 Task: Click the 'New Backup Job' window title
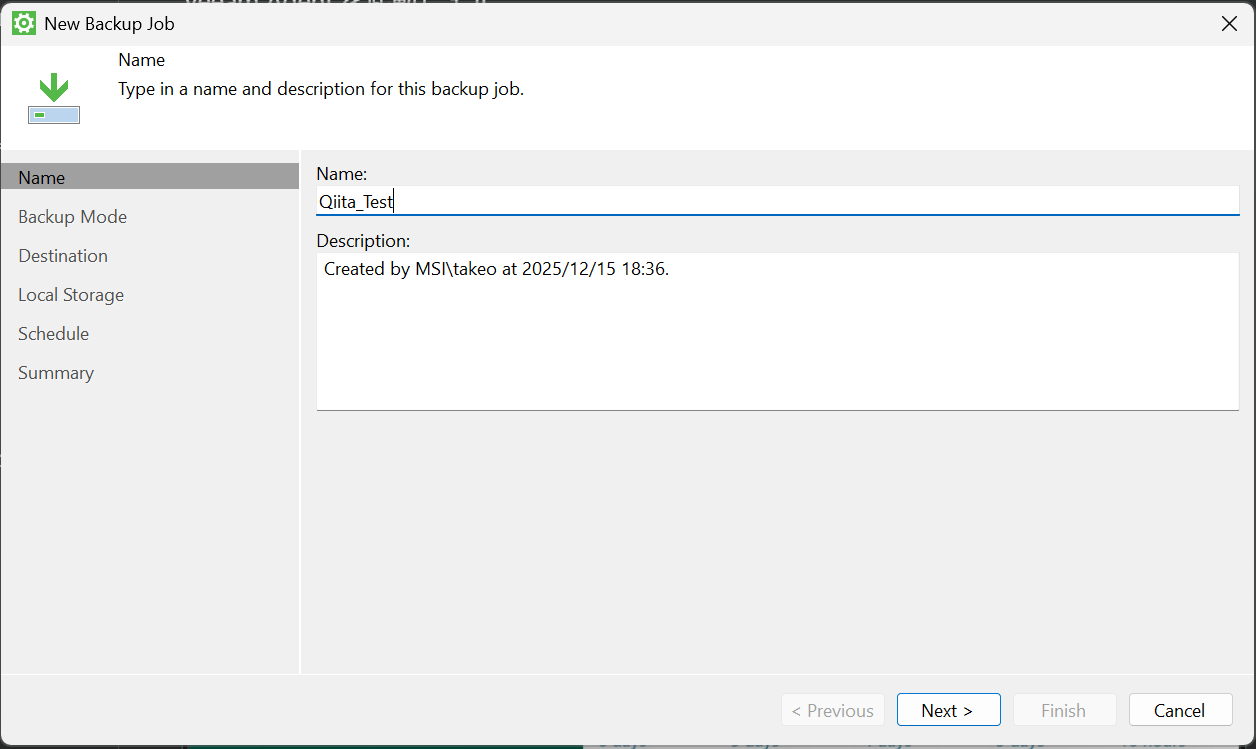pyautogui.click(x=110, y=24)
